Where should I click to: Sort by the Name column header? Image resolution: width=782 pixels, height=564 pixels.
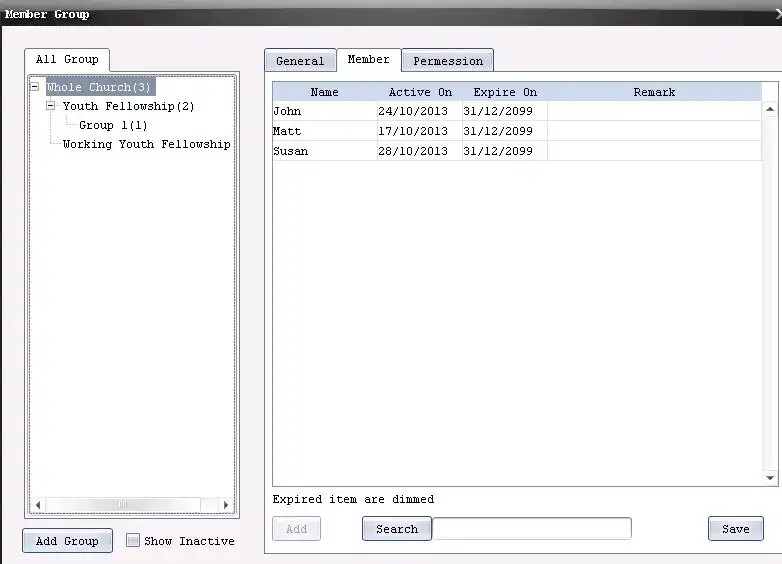[x=325, y=92]
